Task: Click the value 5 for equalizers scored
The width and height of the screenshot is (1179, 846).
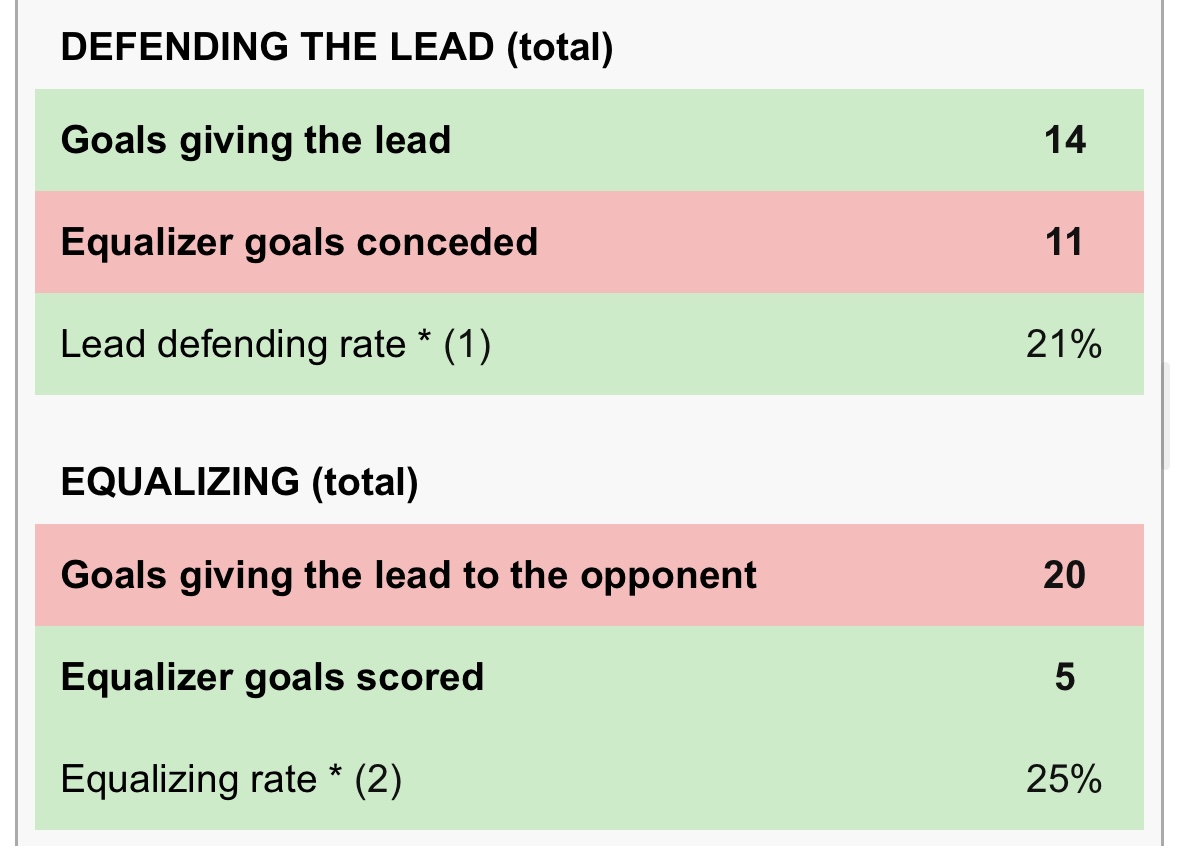Action: (x=1065, y=677)
